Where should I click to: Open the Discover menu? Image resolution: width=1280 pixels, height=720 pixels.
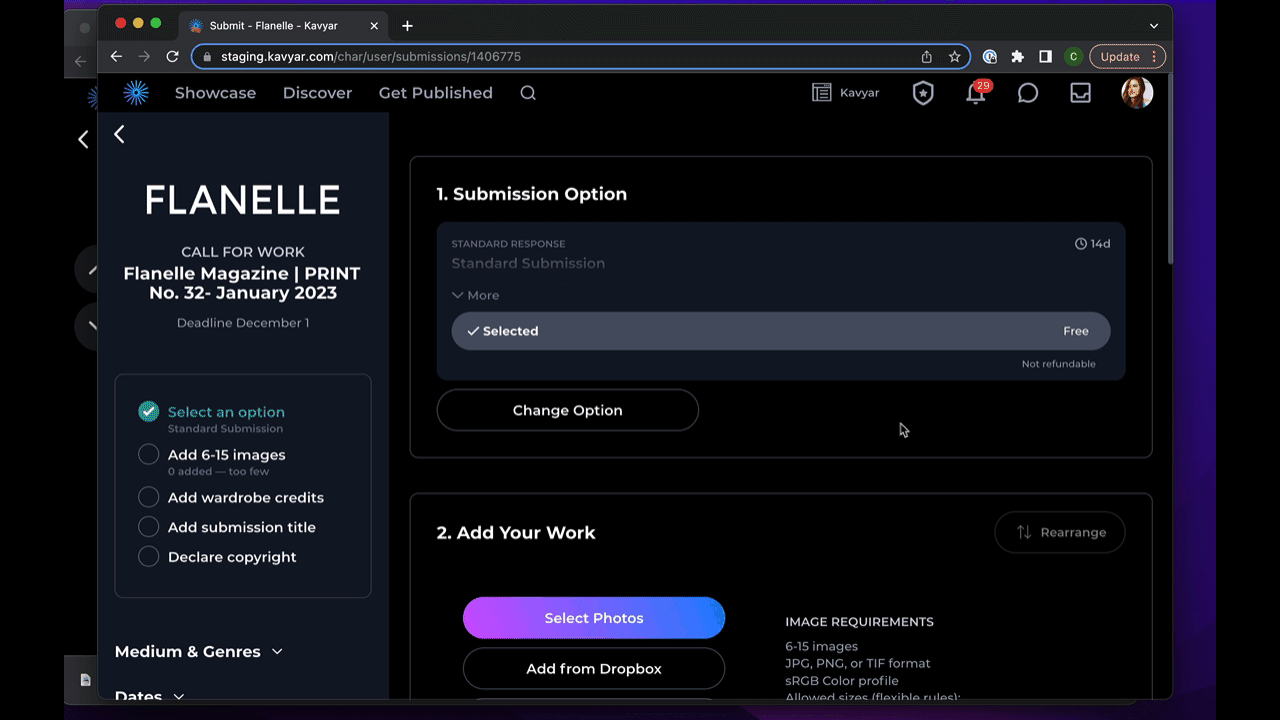coord(317,93)
